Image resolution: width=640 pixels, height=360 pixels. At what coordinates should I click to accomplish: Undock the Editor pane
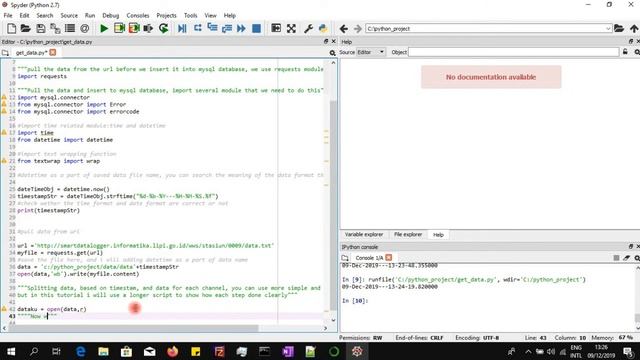pyautogui.click(x=326, y=41)
